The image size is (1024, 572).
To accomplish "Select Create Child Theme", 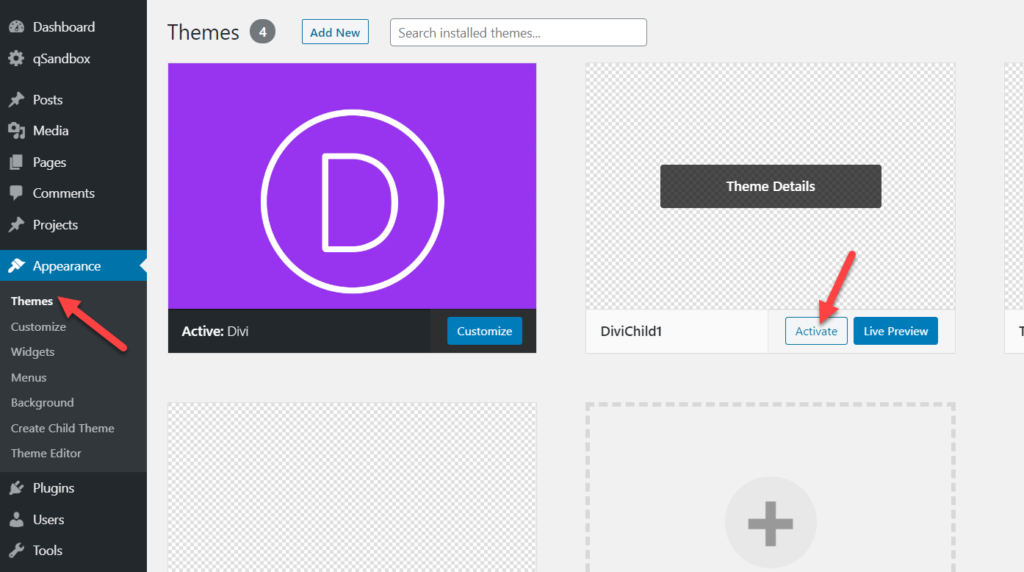I will pyautogui.click(x=63, y=428).
